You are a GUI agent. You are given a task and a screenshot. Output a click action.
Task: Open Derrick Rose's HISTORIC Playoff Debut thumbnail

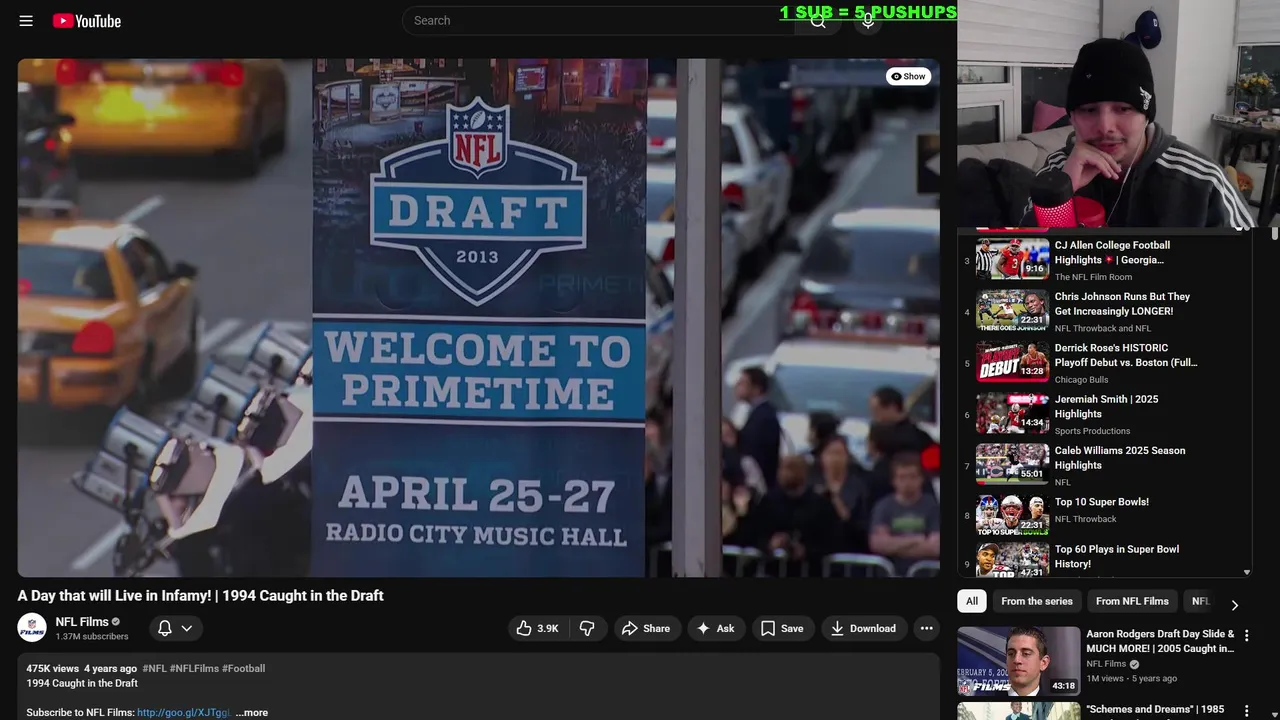(x=1012, y=361)
